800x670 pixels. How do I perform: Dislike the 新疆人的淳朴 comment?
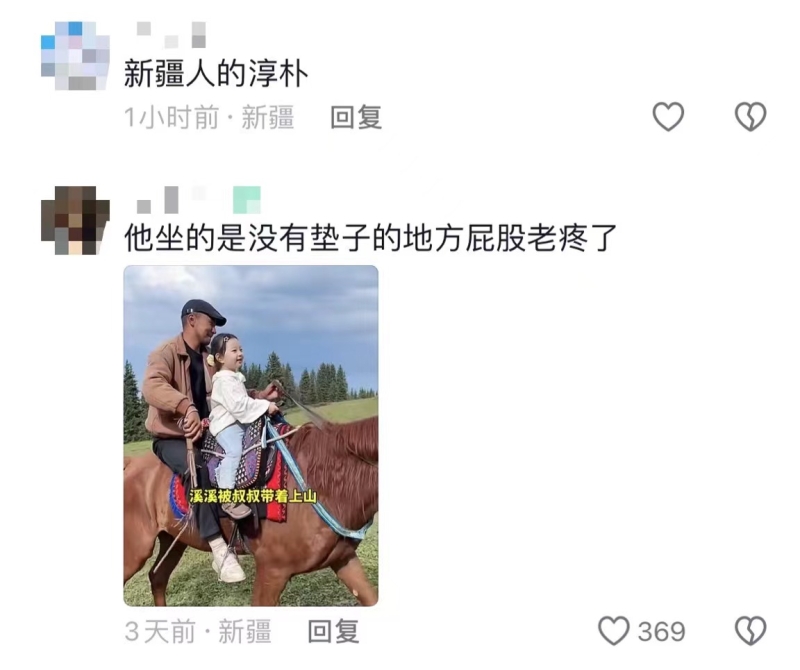[x=751, y=117]
